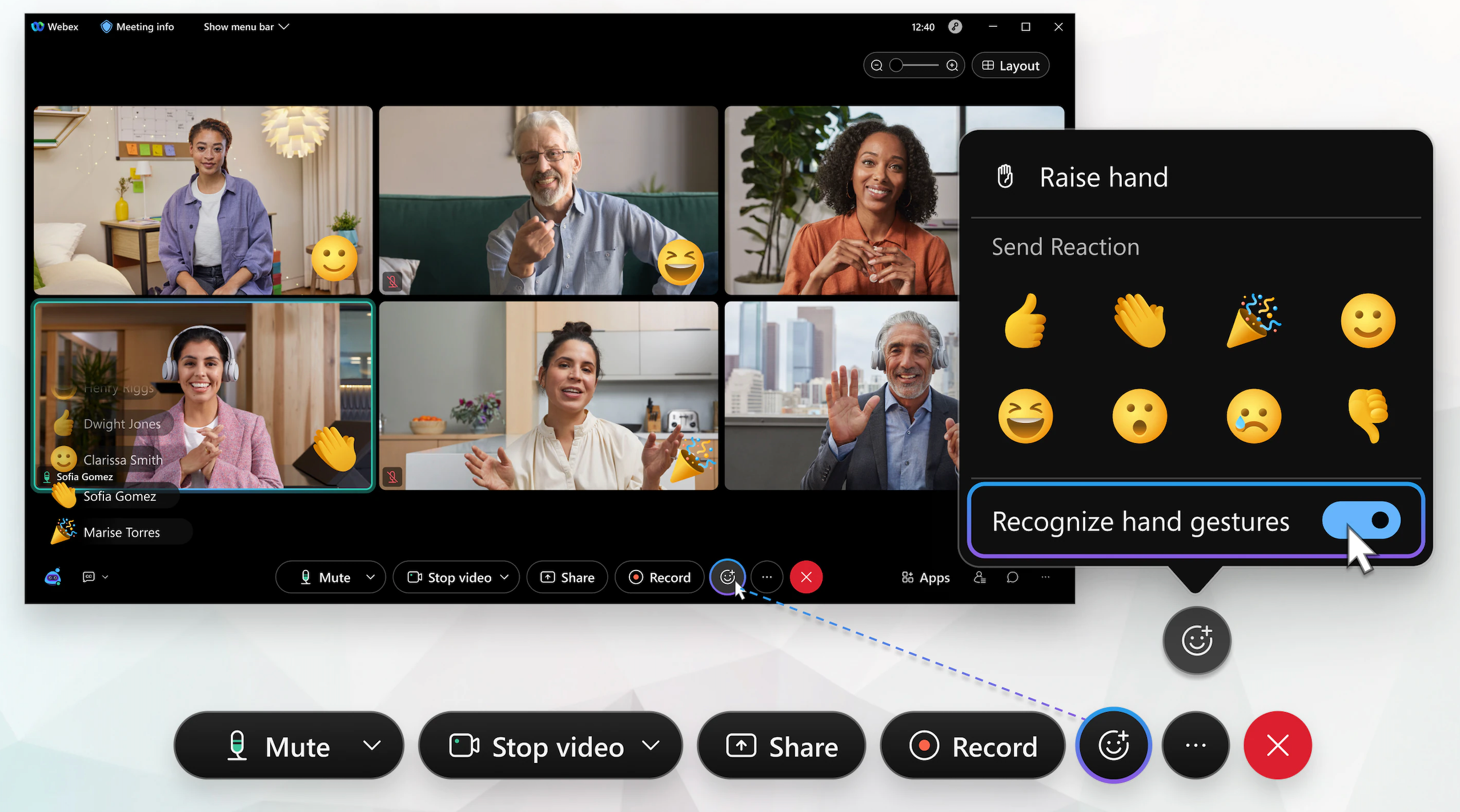Click More options ellipsis button

767,576
